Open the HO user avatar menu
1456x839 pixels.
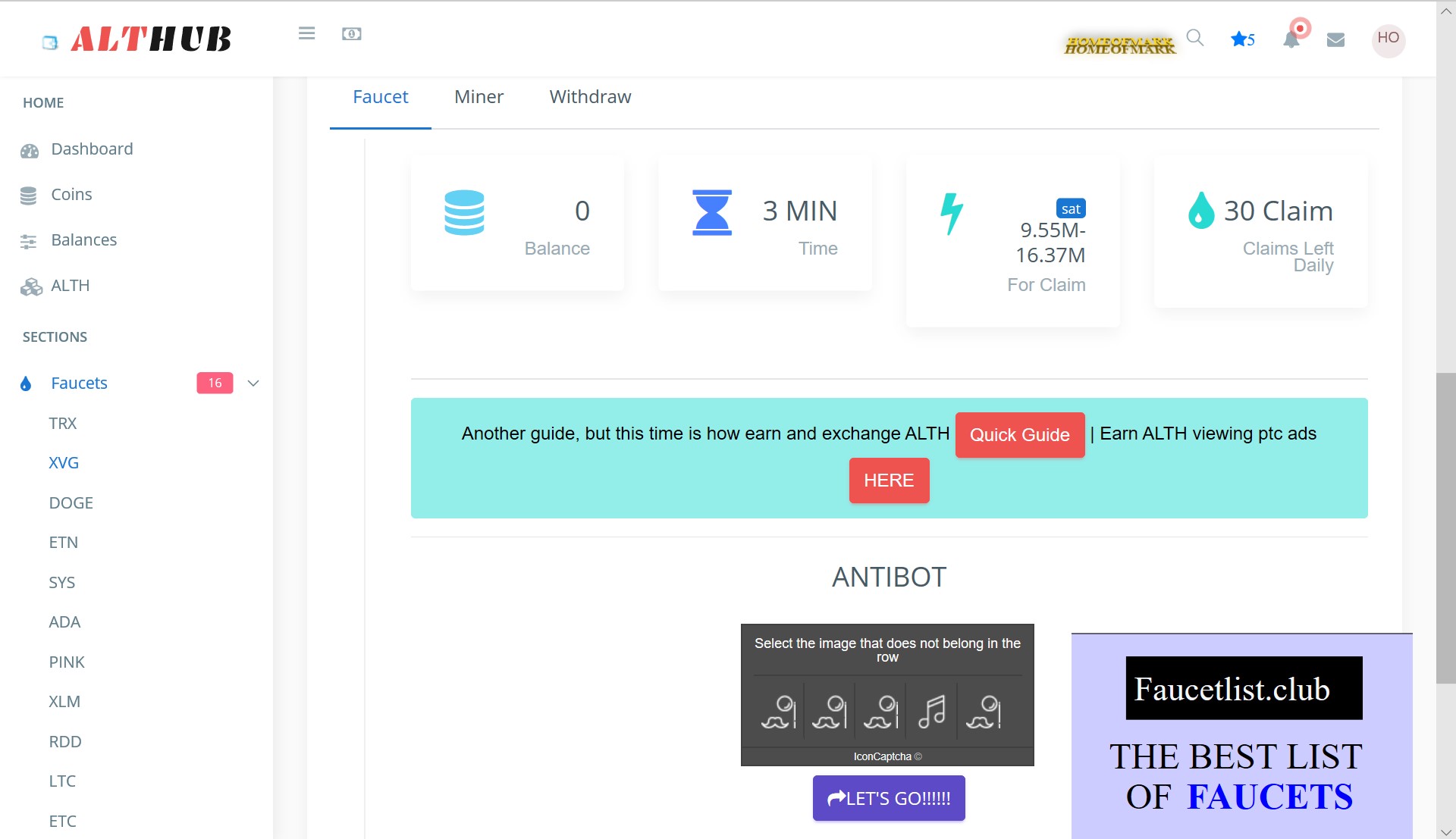[x=1388, y=38]
